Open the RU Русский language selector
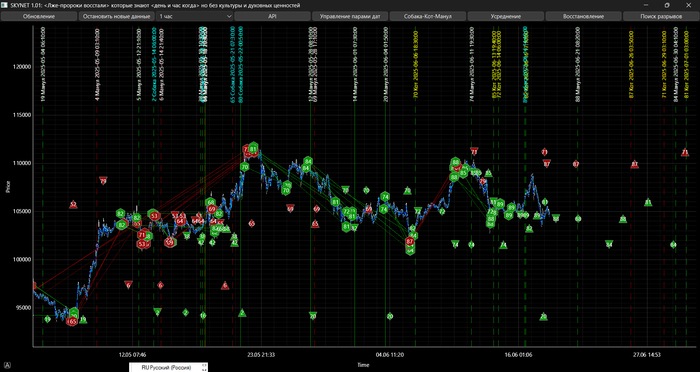The height and width of the screenshot is (372, 700). pyautogui.click(x=168, y=368)
